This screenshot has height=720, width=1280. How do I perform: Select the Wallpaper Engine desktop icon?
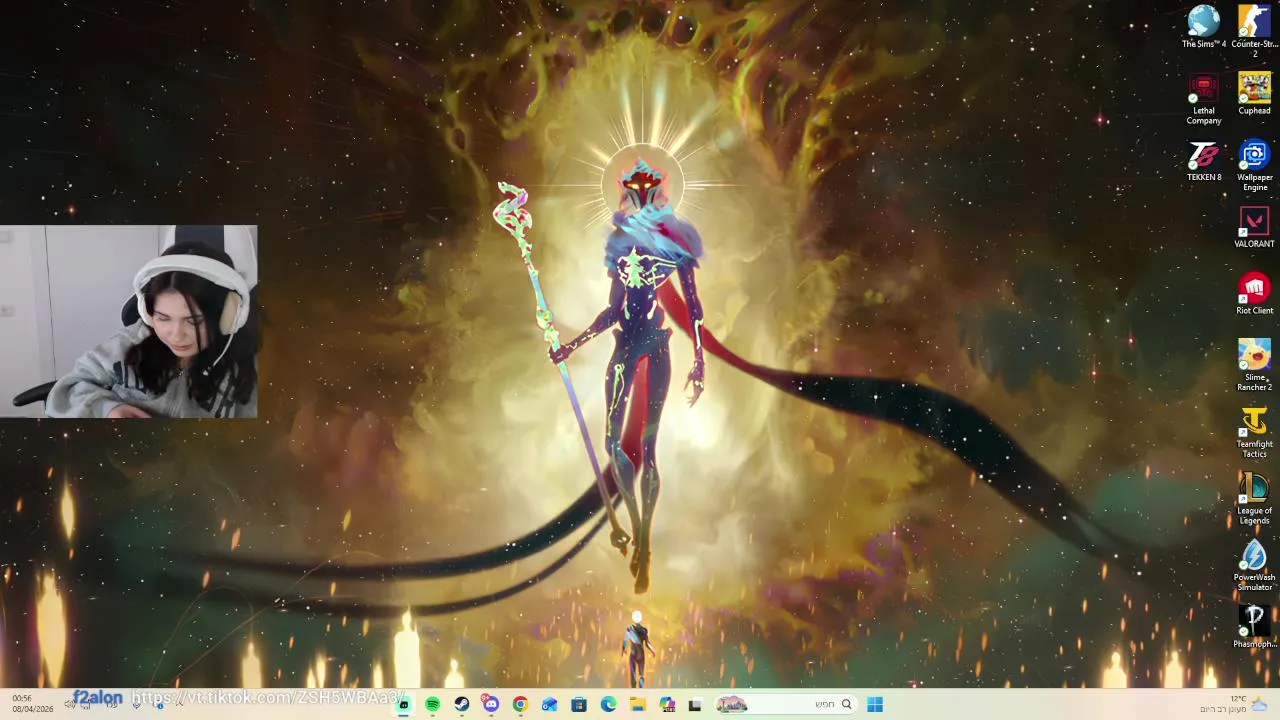click(x=1254, y=165)
